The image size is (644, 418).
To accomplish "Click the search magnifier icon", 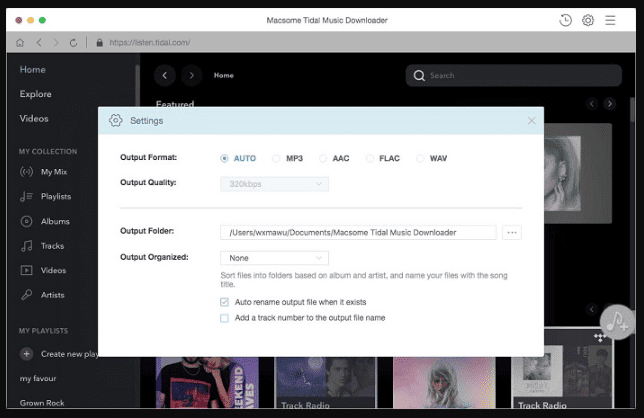I will click(x=419, y=76).
